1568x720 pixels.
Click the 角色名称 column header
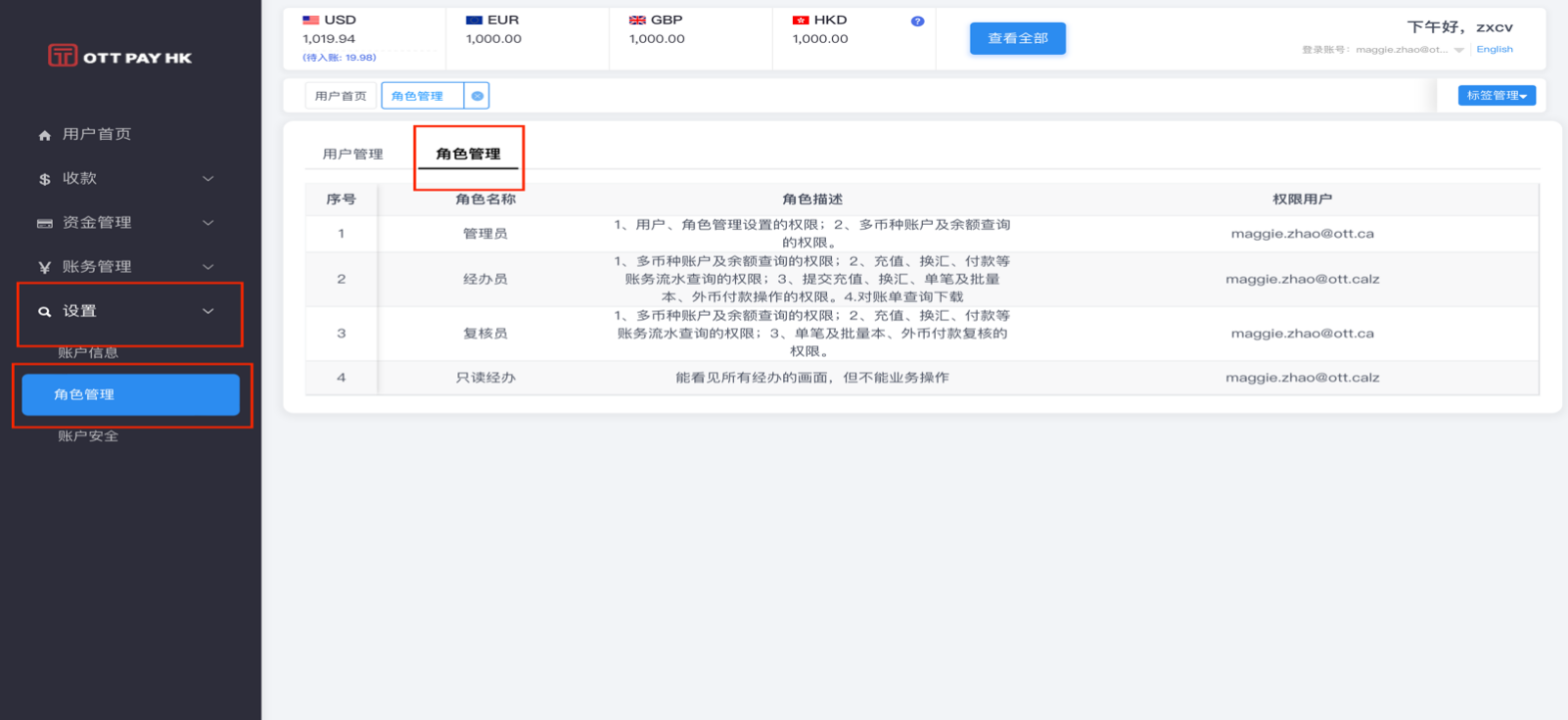(485, 199)
